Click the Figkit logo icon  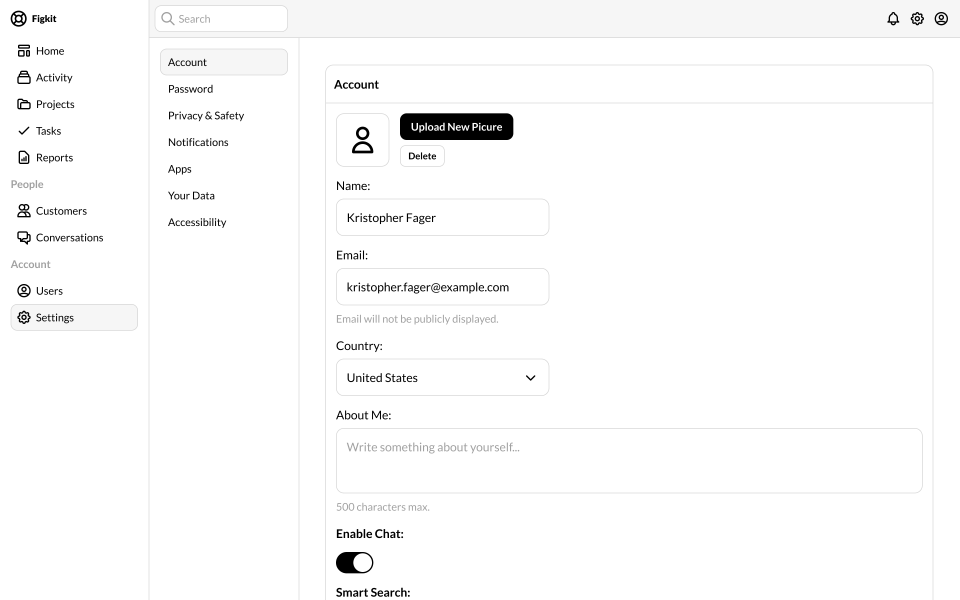point(19,19)
